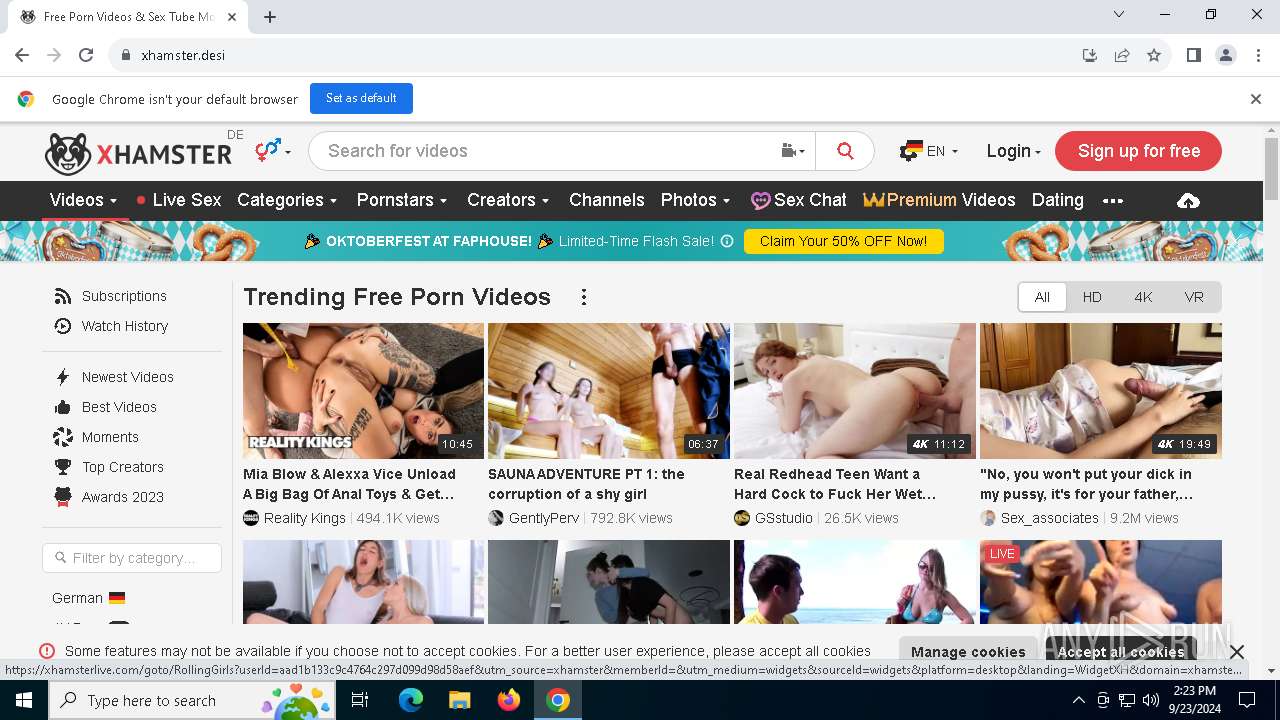
Task: Share this page from the address bar
Action: [1122, 55]
